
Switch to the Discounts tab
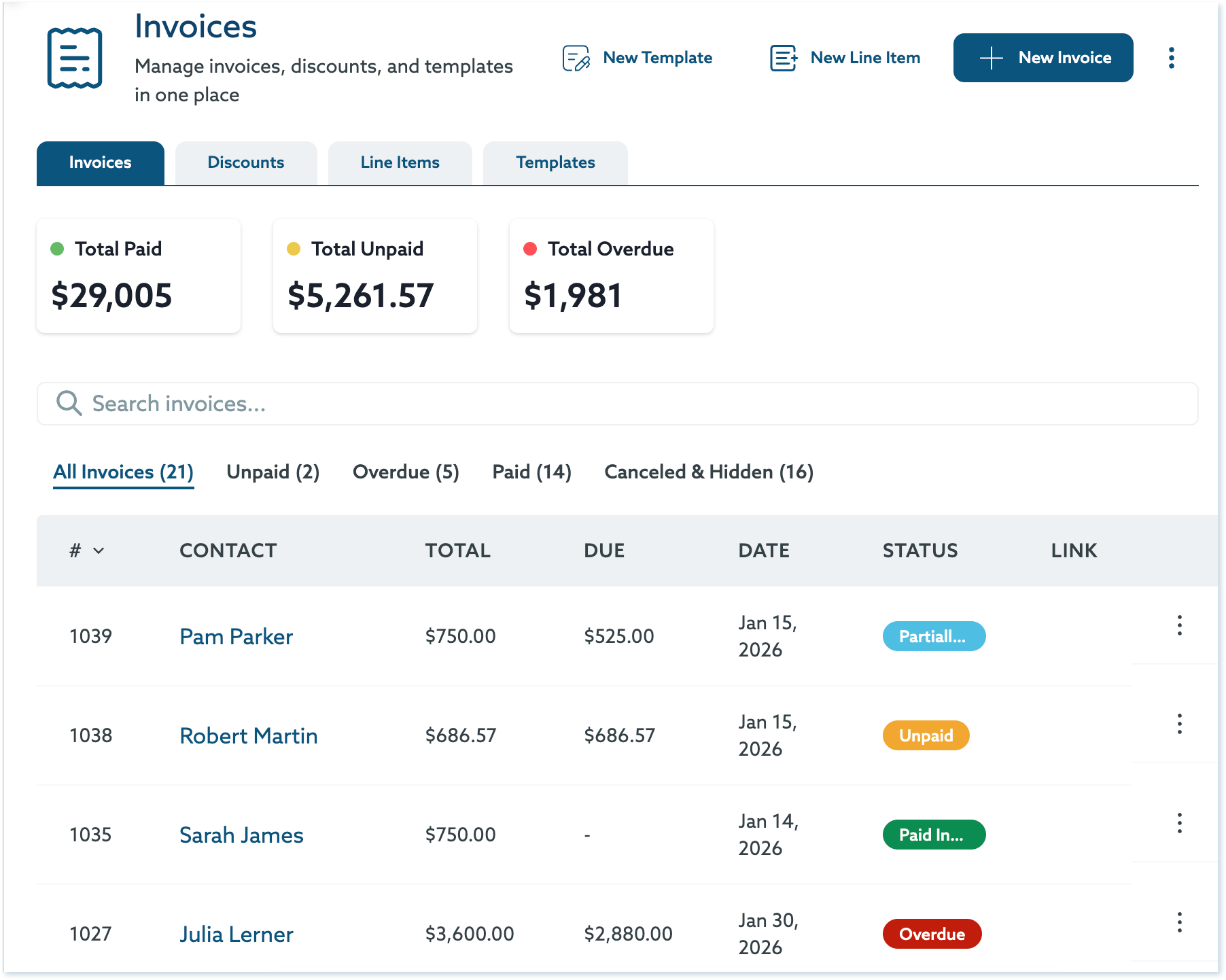click(x=245, y=163)
